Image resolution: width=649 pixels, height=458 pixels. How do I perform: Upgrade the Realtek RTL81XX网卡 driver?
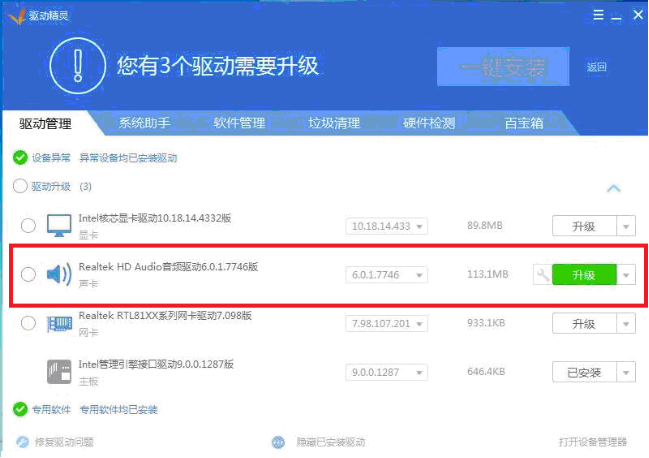click(x=584, y=324)
